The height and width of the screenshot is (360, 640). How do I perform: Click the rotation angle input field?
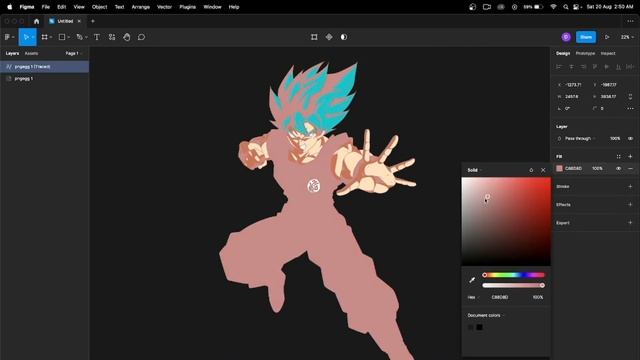(568, 109)
